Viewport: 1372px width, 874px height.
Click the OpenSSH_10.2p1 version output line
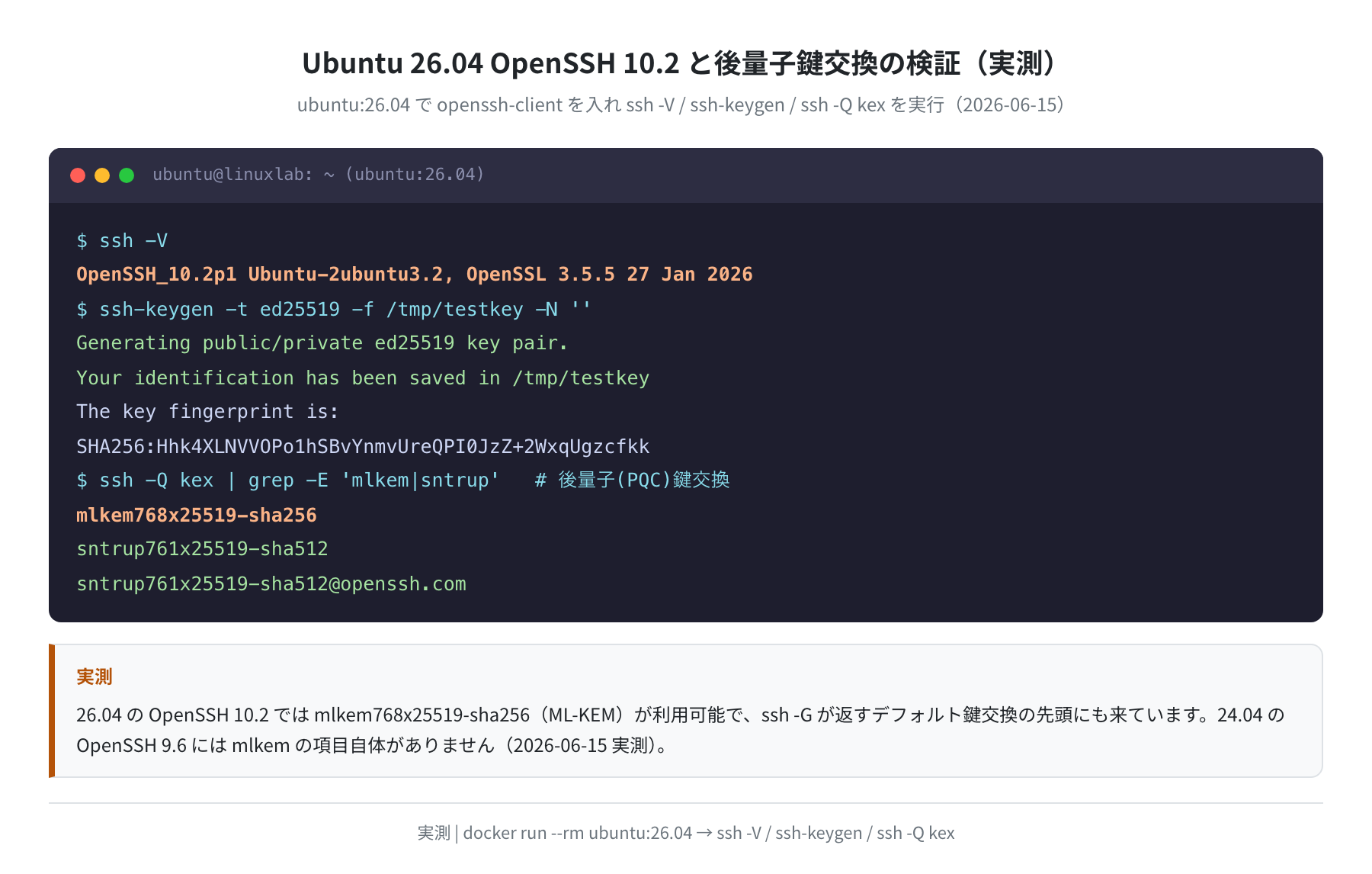coord(415,275)
